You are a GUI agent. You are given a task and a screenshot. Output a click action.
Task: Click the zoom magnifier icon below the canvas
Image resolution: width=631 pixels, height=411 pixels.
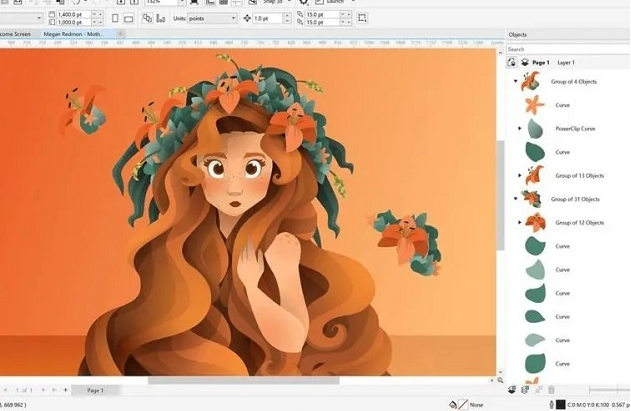click(502, 380)
